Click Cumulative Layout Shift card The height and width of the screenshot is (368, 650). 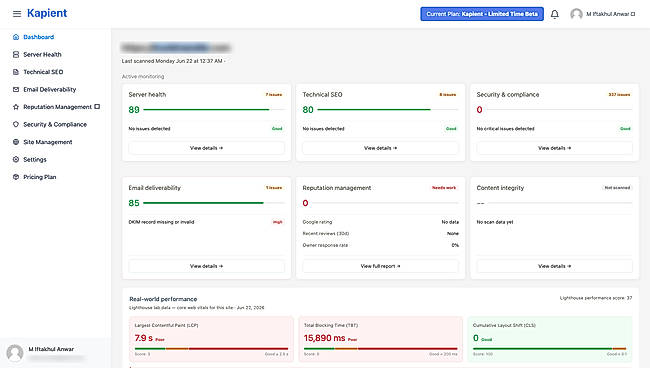pyautogui.click(x=550, y=339)
